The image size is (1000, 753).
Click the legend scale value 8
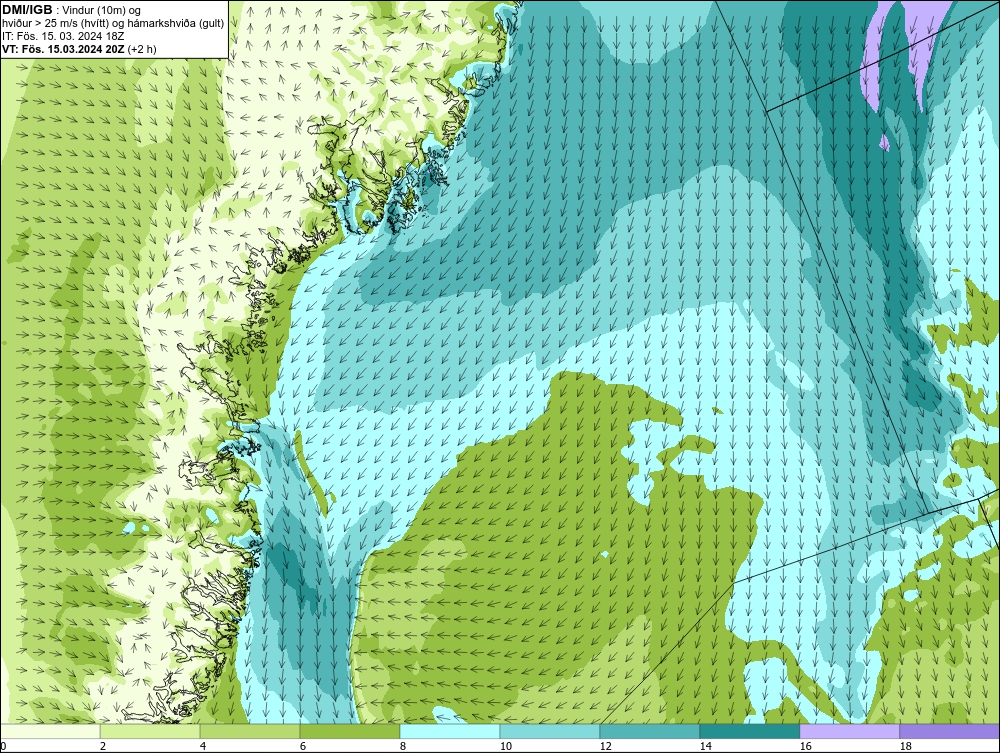coord(402,746)
